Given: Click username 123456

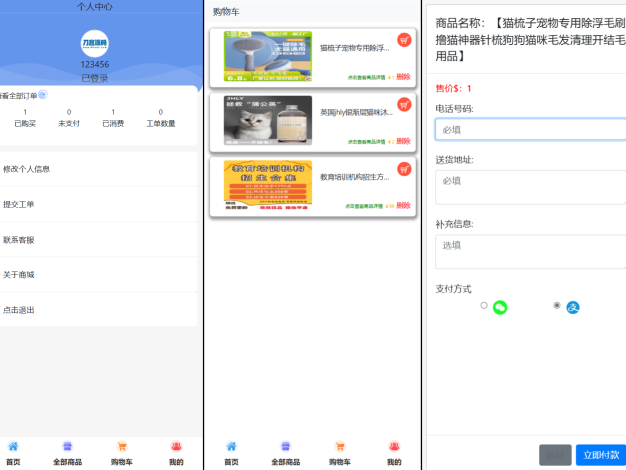Looking at the screenshot, I should click(x=95, y=64).
